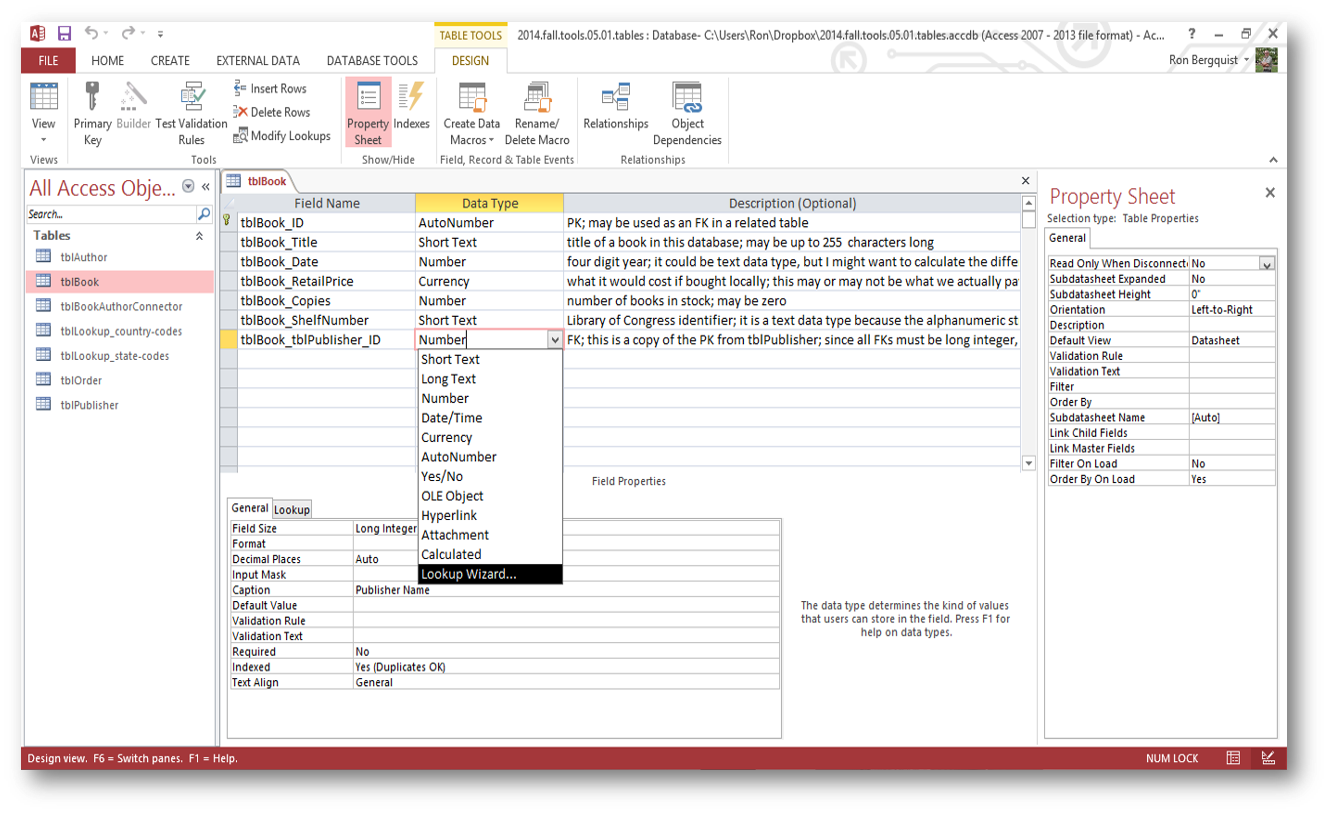Click the Insert Rows button

pos(270,89)
